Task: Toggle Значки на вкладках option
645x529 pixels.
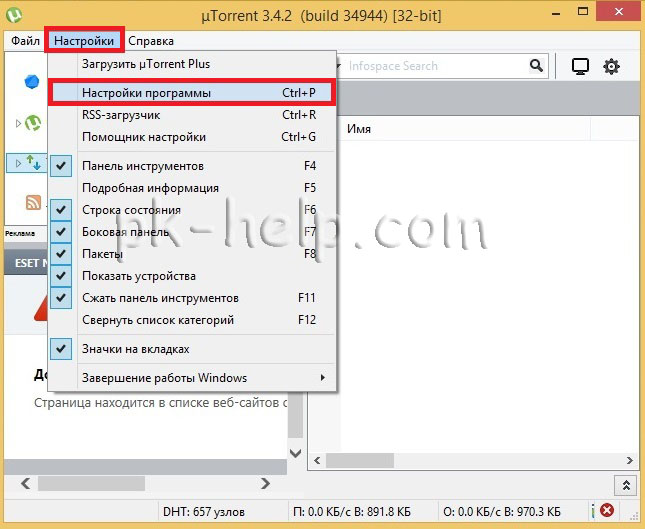Action: click(x=193, y=349)
